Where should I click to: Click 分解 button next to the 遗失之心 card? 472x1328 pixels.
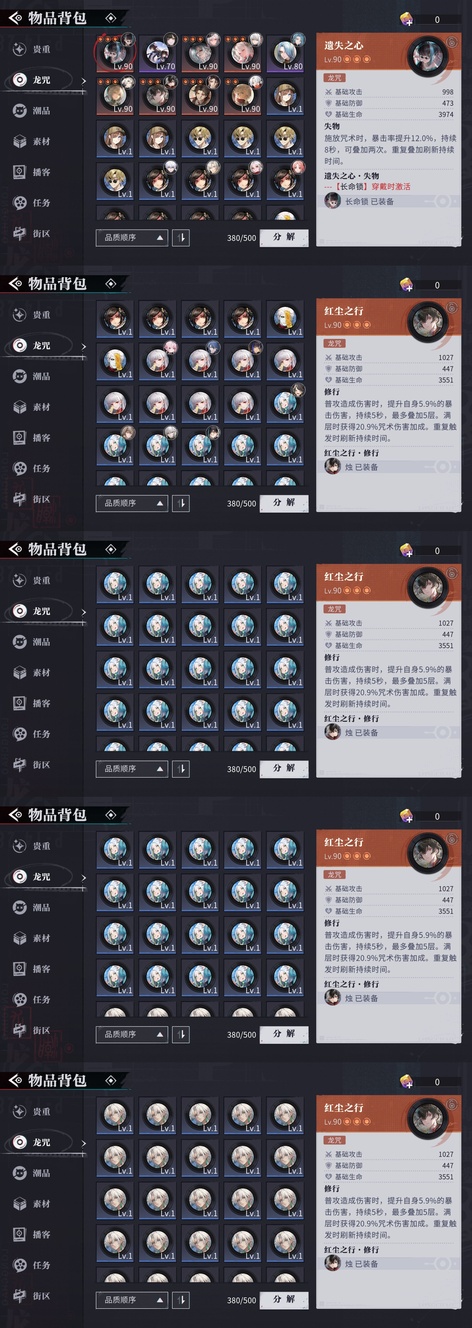tap(284, 237)
